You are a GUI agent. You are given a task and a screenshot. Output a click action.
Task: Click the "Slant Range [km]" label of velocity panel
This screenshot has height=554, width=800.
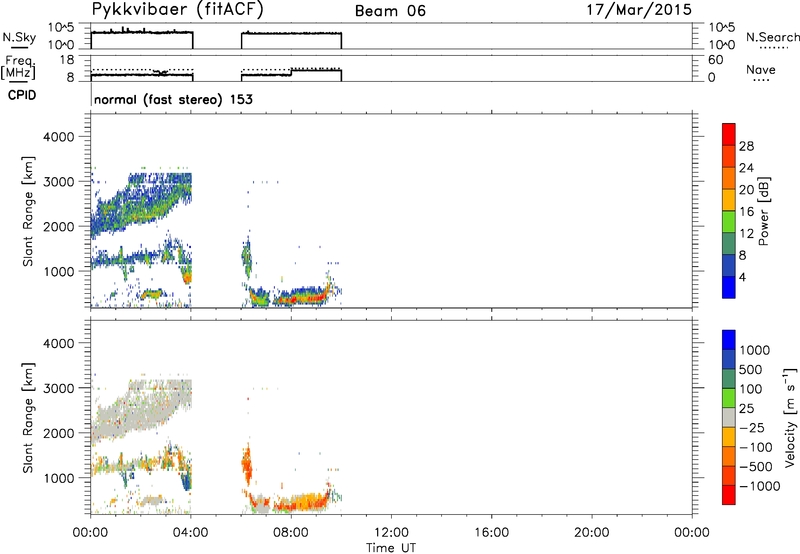coord(28,418)
